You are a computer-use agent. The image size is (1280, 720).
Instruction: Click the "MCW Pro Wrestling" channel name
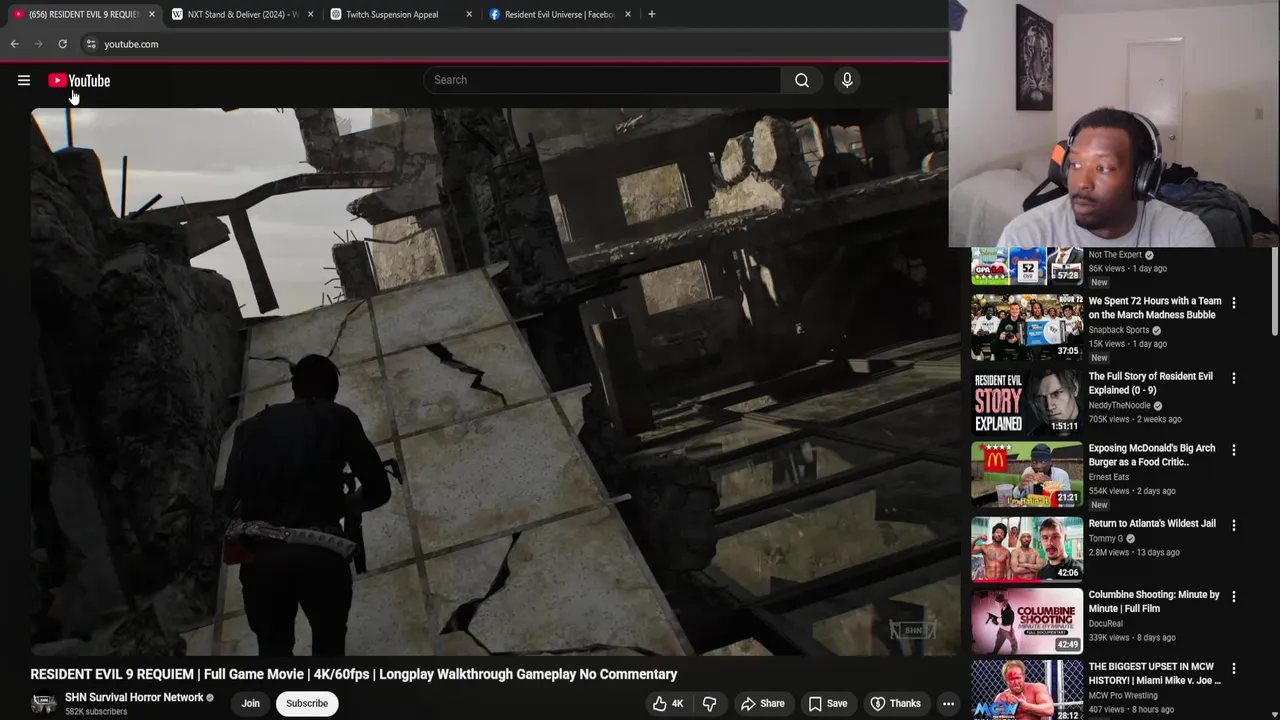pyautogui.click(x=1123, y=696)
